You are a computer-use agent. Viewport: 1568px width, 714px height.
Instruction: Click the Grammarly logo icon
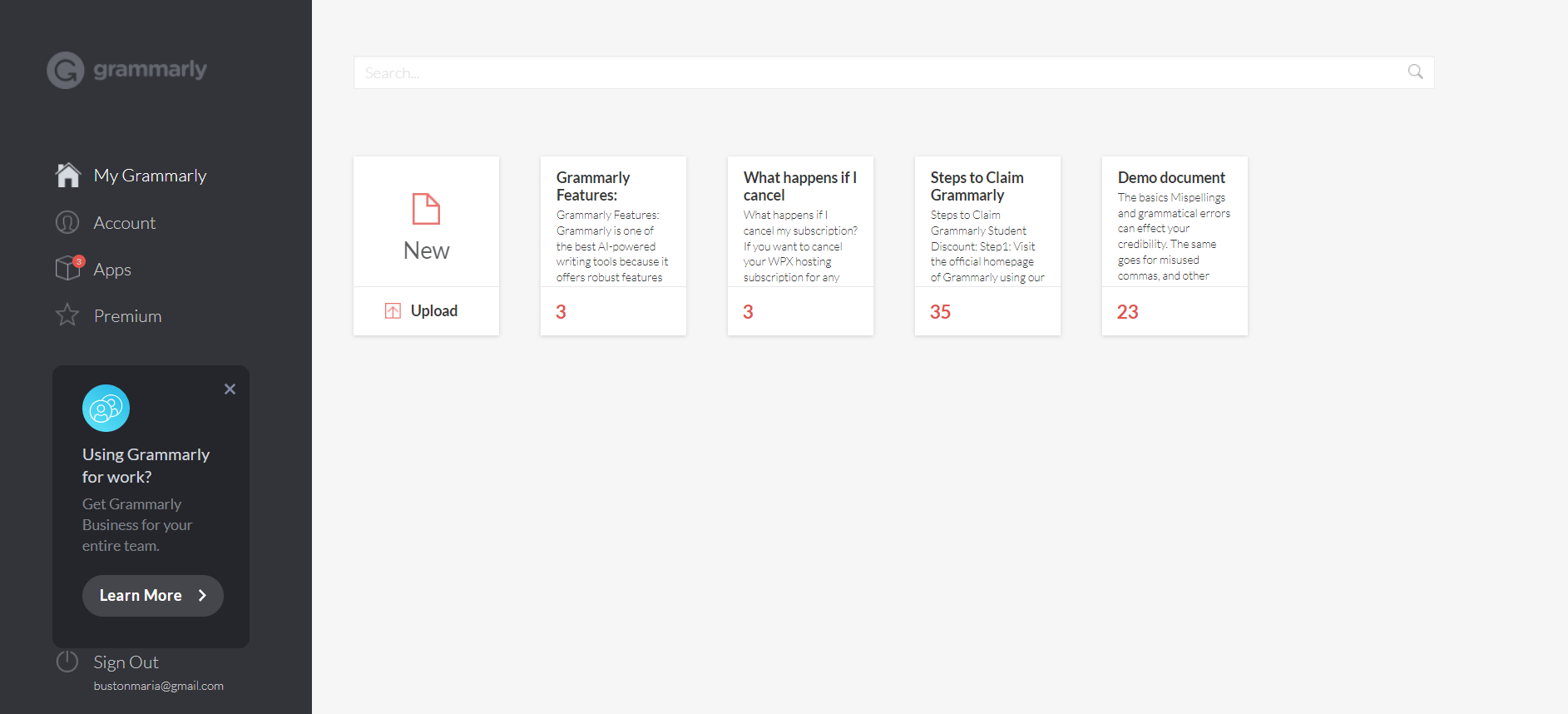pos(65,70)
